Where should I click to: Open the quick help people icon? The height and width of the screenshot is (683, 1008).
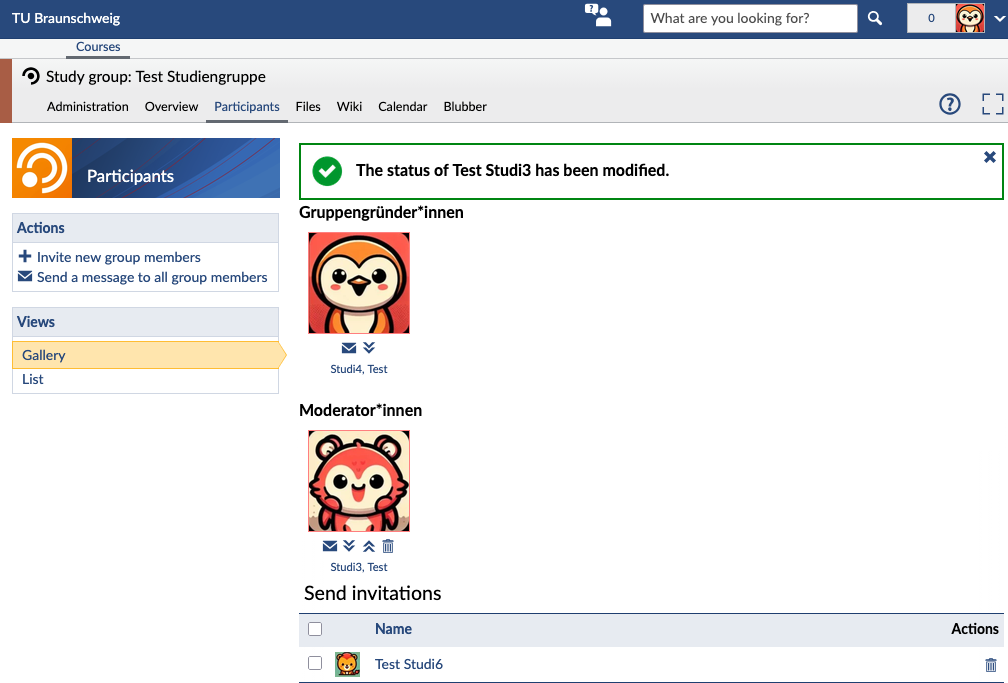[598, 15]
